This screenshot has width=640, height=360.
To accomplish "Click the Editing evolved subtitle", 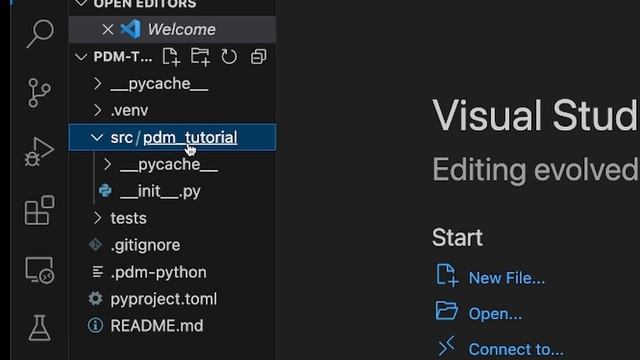I will tap(535, 170).
